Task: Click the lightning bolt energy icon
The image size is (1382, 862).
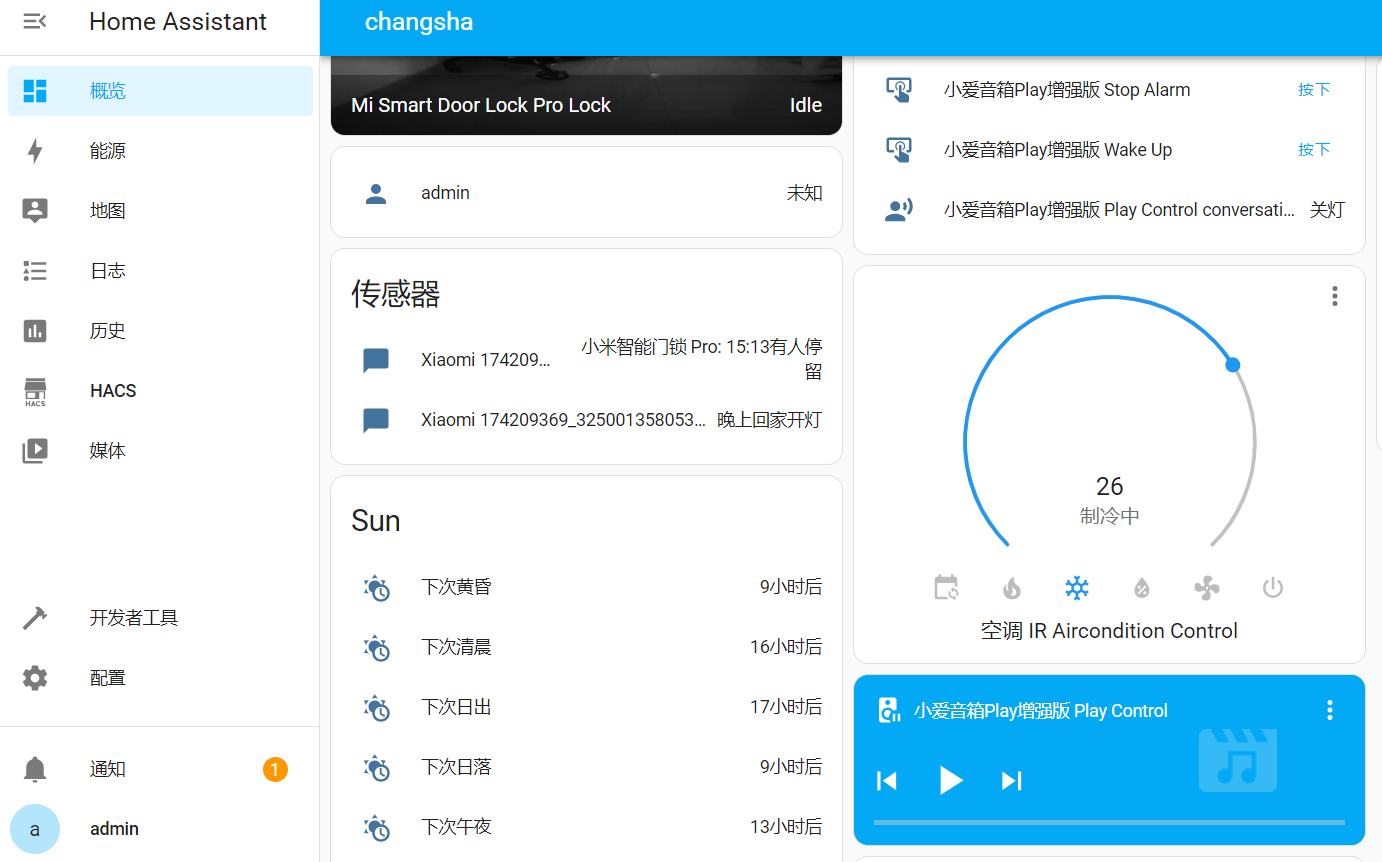Action: point(35,151)
